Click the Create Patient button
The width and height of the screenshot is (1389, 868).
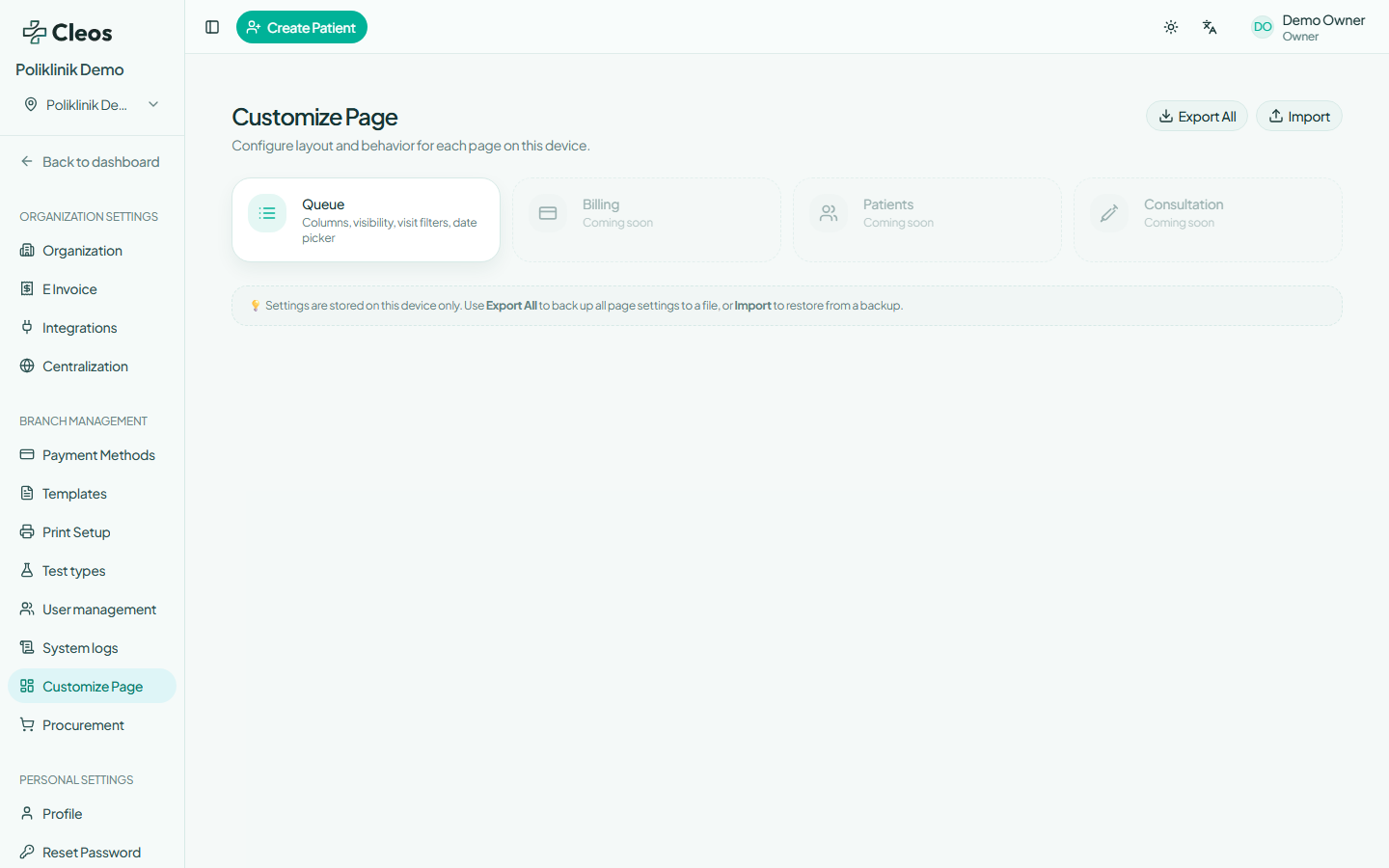click(x=302, y=27)
